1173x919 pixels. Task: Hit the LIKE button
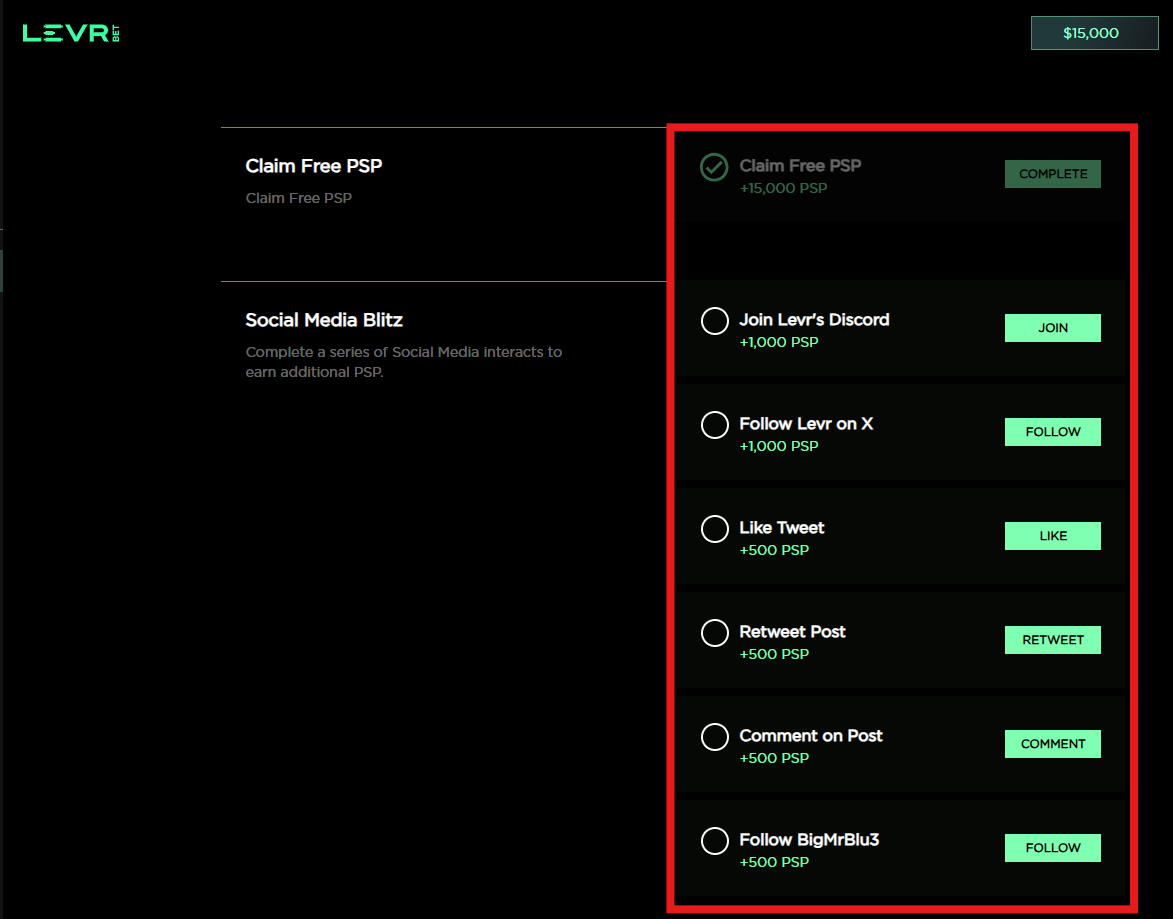tap(1052, 536)
